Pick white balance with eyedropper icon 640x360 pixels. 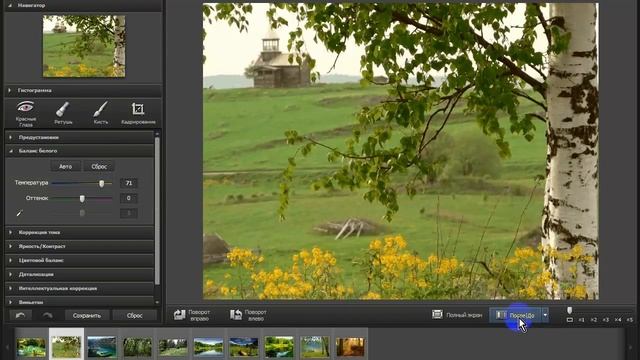point(19,213)
